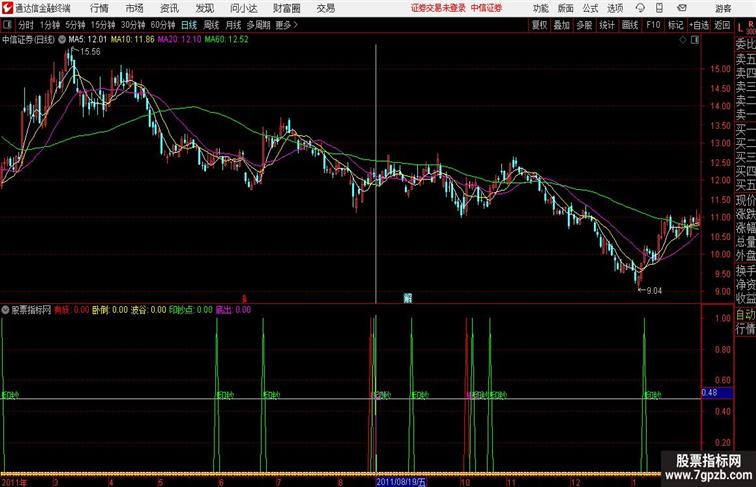The height and width of the screenshot is (487, 756).
Task: Open the 市场 menu
Action: tap(134, 8)
